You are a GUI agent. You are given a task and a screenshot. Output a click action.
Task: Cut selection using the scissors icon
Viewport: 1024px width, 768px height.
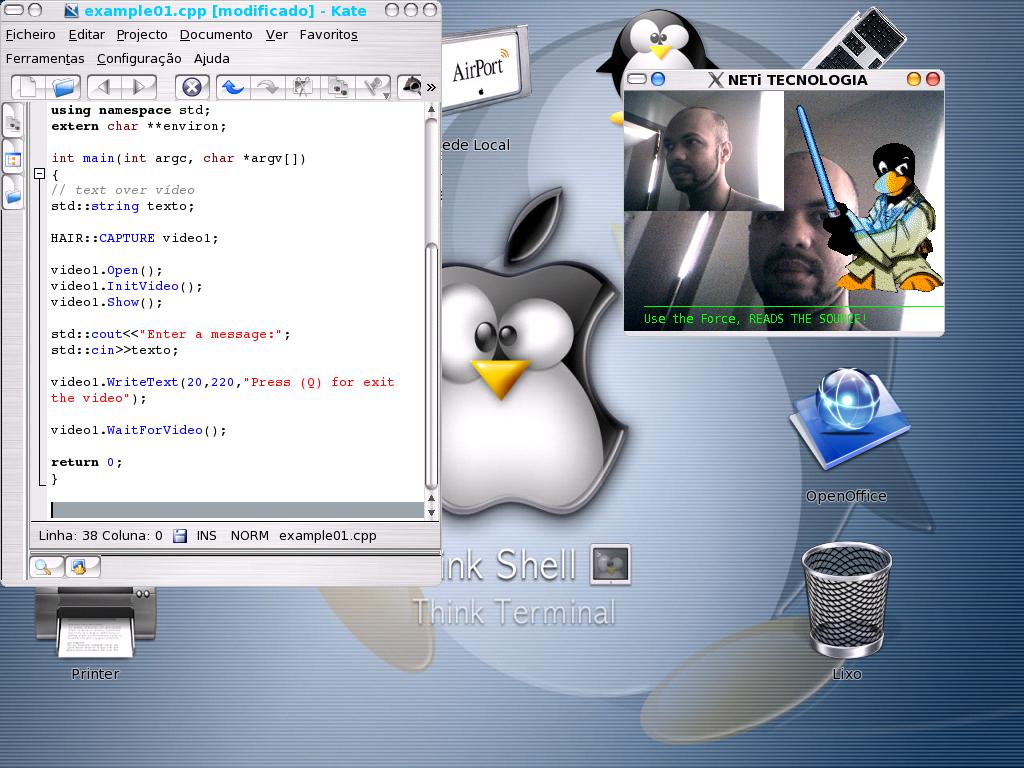(x=302, y=86)
